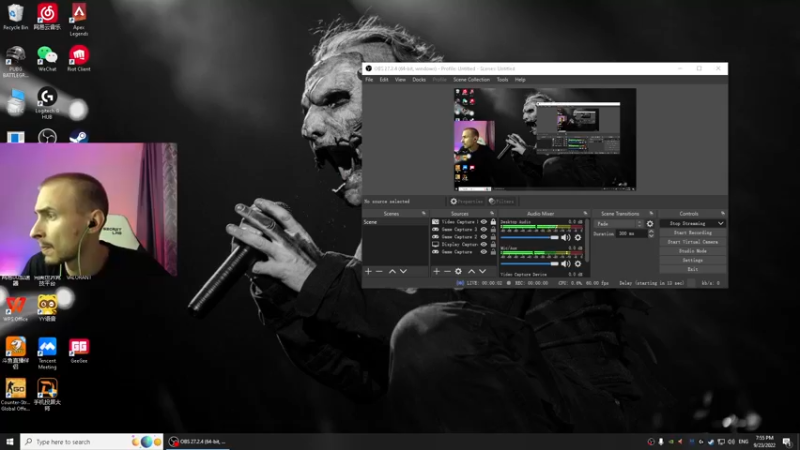Viewport: 800px width, 450px height.
Task: Open the File menu in OBS
Action: [x=369, y=80]
